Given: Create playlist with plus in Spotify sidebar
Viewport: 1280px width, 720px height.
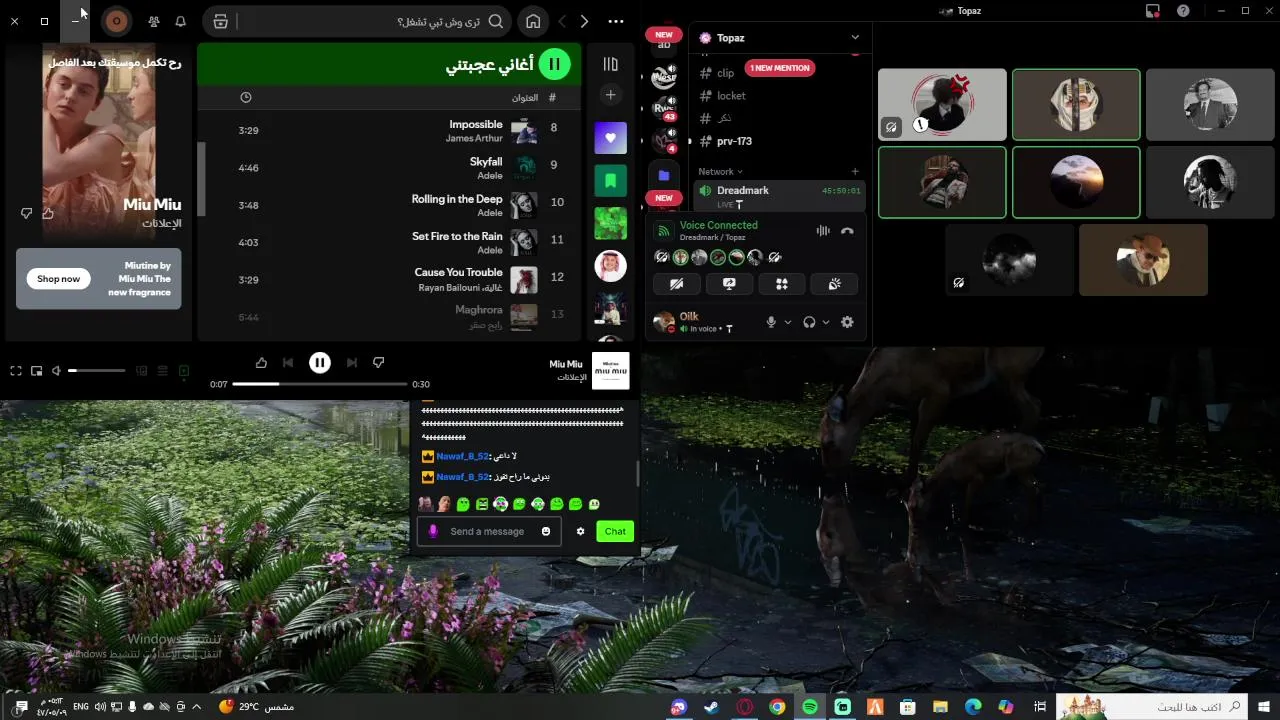Looking at the screenshot, I should pos(610,94).
